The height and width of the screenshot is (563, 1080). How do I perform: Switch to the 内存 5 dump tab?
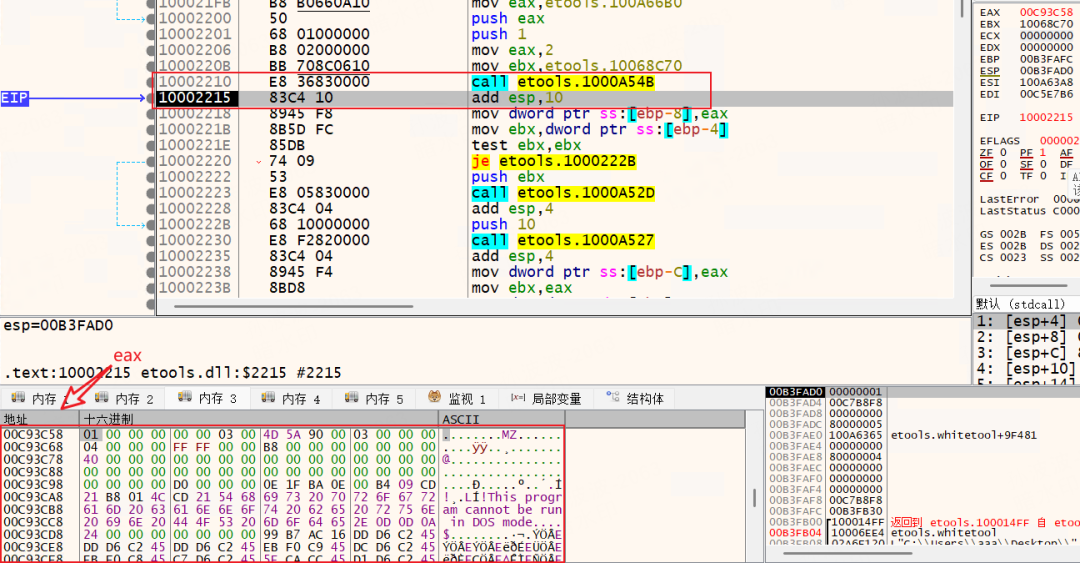(x=375, y=398)
